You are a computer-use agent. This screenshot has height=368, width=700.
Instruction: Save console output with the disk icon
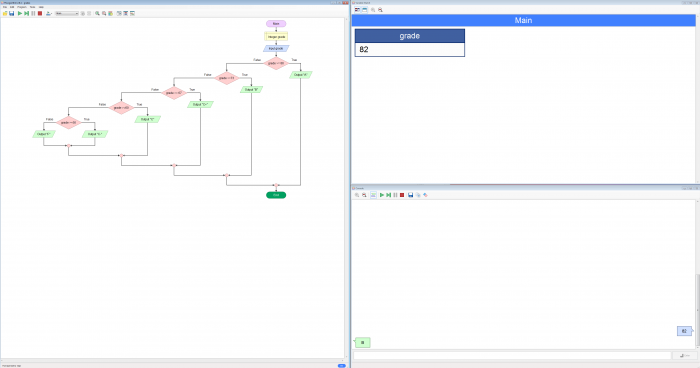click(x=410, y=195)
